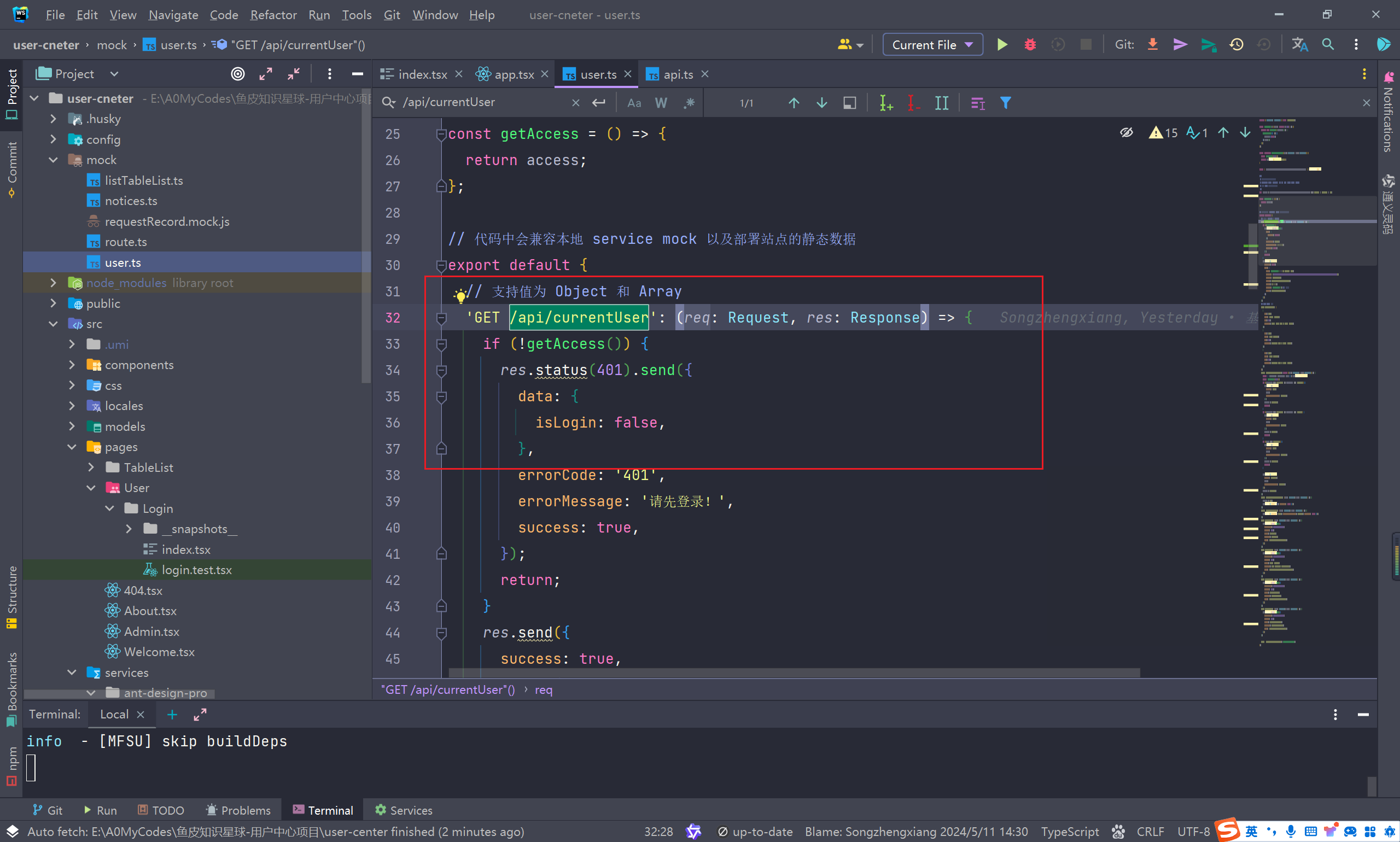Expand the .husky folder
The height and width of the screenshot is (842, 1400).
pos(54,119)
